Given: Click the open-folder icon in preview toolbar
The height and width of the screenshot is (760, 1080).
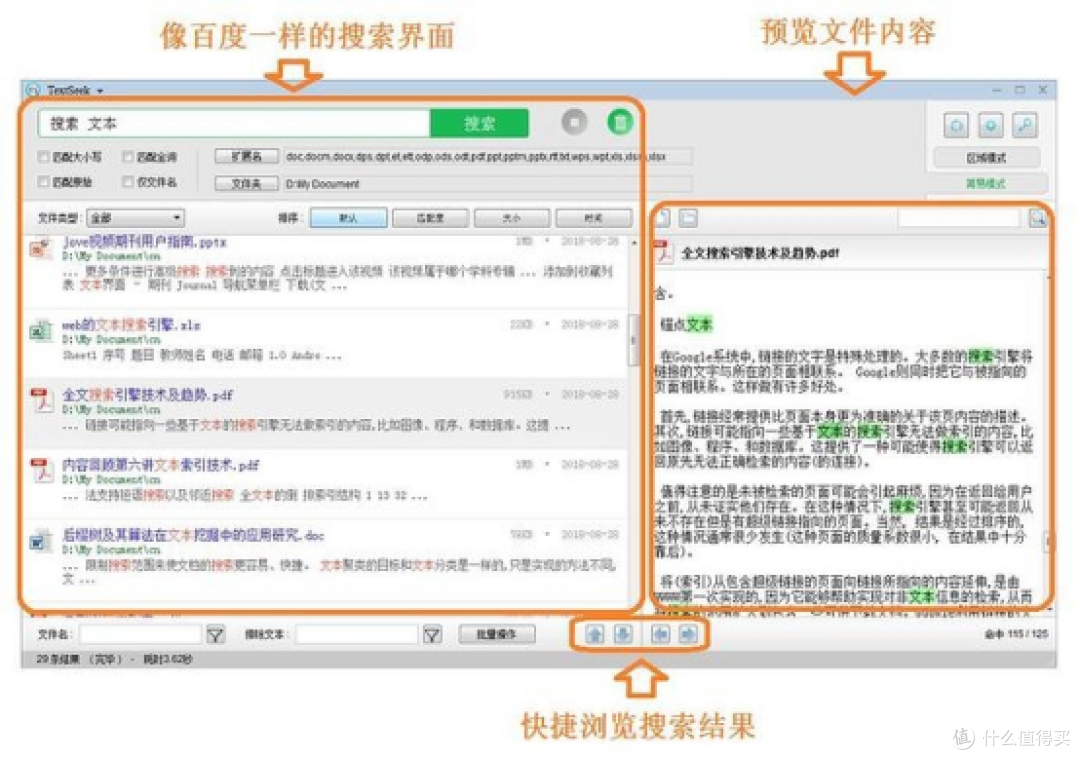Looking at the screenshot, I should 688,218.
